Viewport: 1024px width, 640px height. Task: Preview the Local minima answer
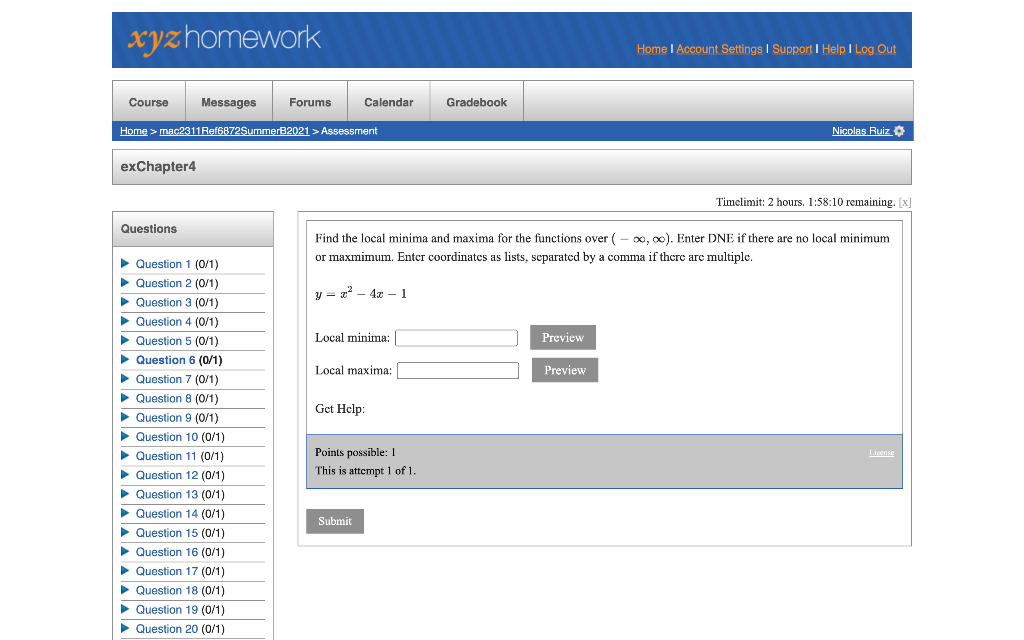[x=563, y=338]
